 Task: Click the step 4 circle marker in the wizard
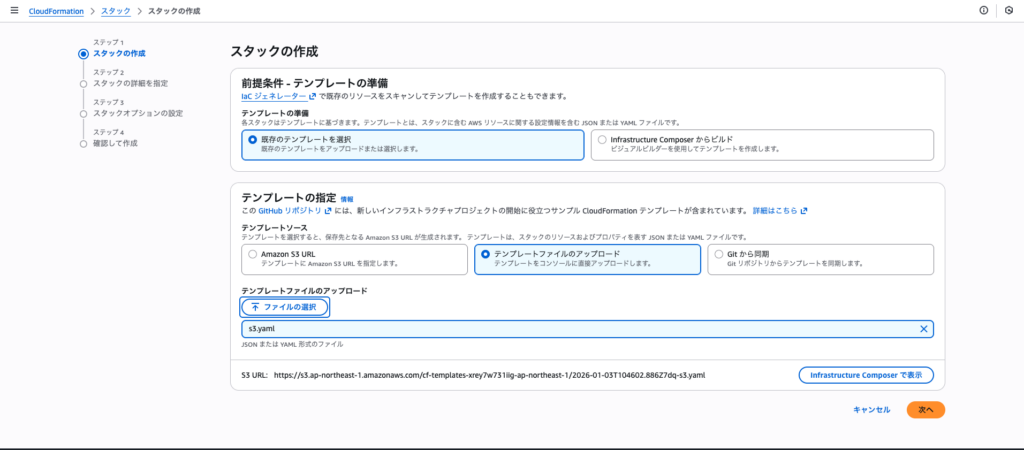[84, 144]
